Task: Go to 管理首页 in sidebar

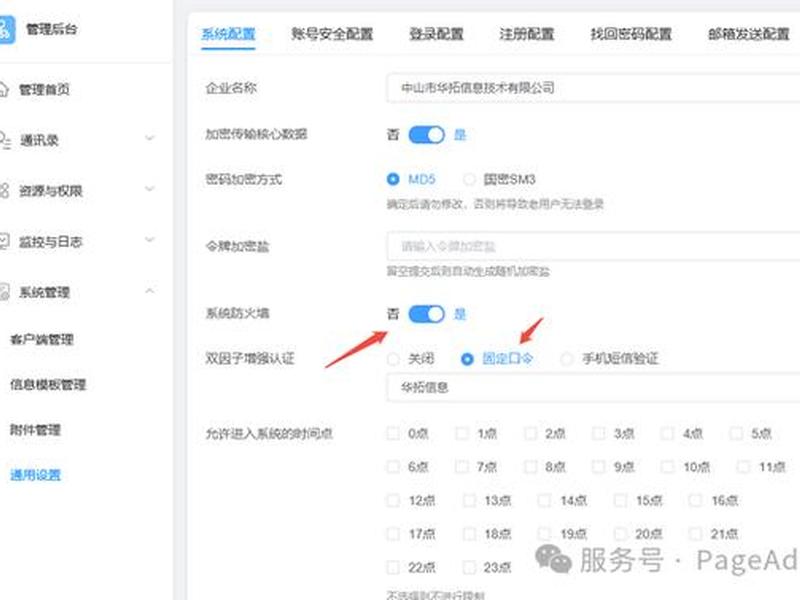Action: coord(44,90)
